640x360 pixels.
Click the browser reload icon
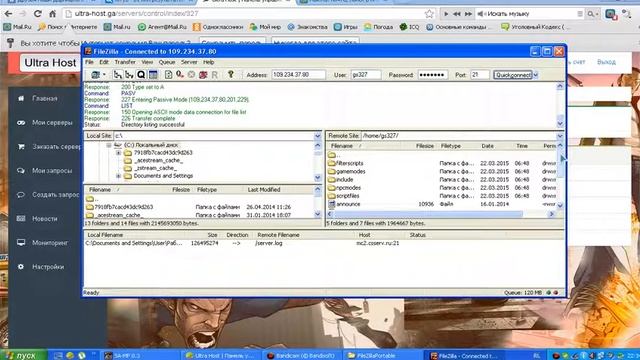pyautogui.click(x=38, y=13)
